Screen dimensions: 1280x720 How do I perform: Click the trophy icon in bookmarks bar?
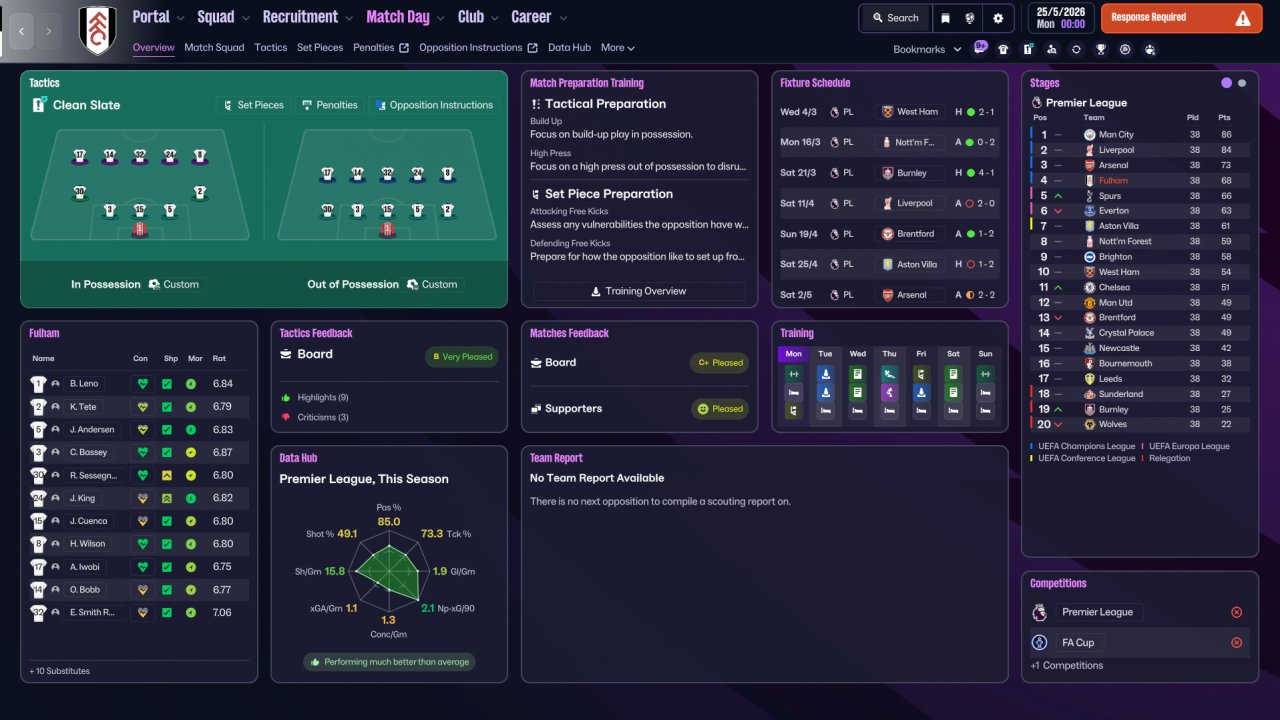1101,49
